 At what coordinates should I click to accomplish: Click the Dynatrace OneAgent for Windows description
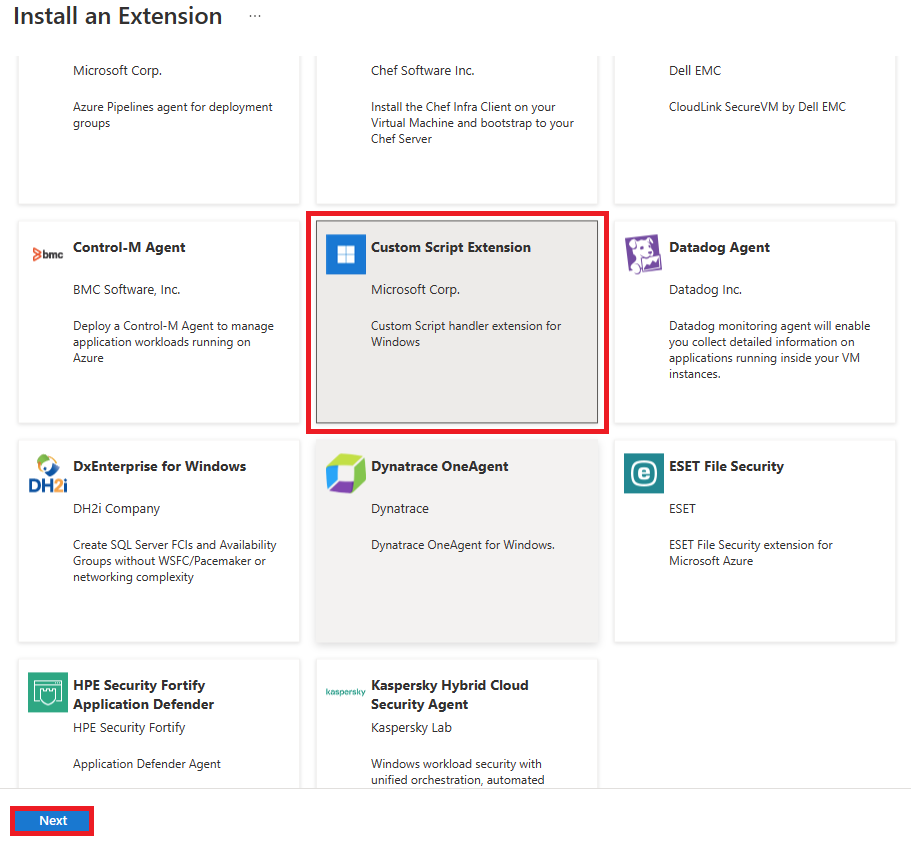click(463, 545)
